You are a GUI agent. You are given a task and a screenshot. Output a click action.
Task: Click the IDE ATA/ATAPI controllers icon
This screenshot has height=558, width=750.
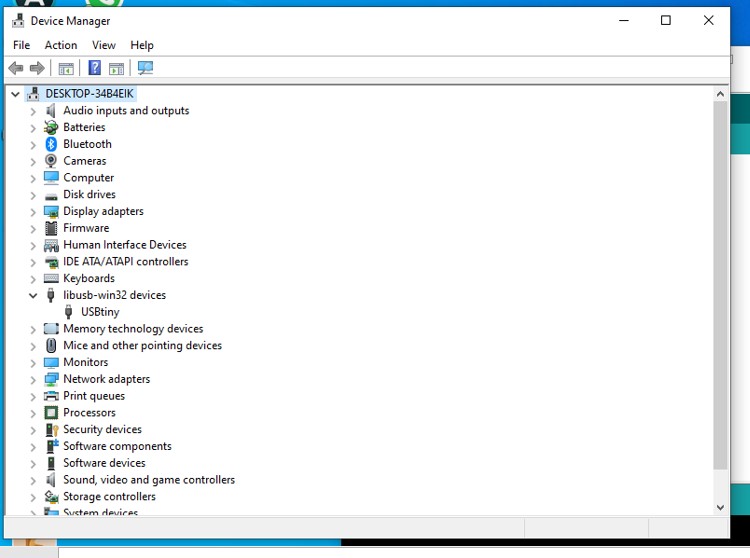pyautogui.click(x=51, y=262)
